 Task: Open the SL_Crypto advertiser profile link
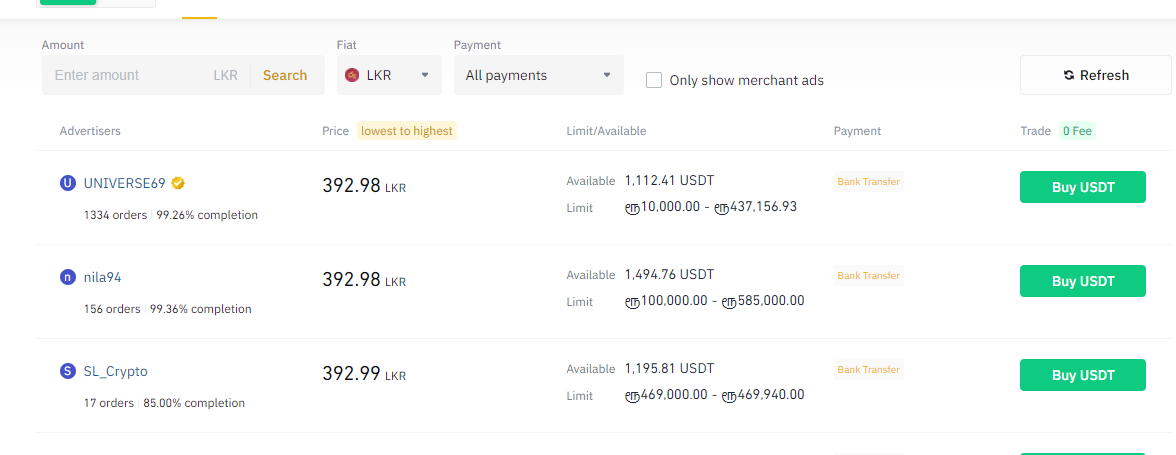click(116, 371)
